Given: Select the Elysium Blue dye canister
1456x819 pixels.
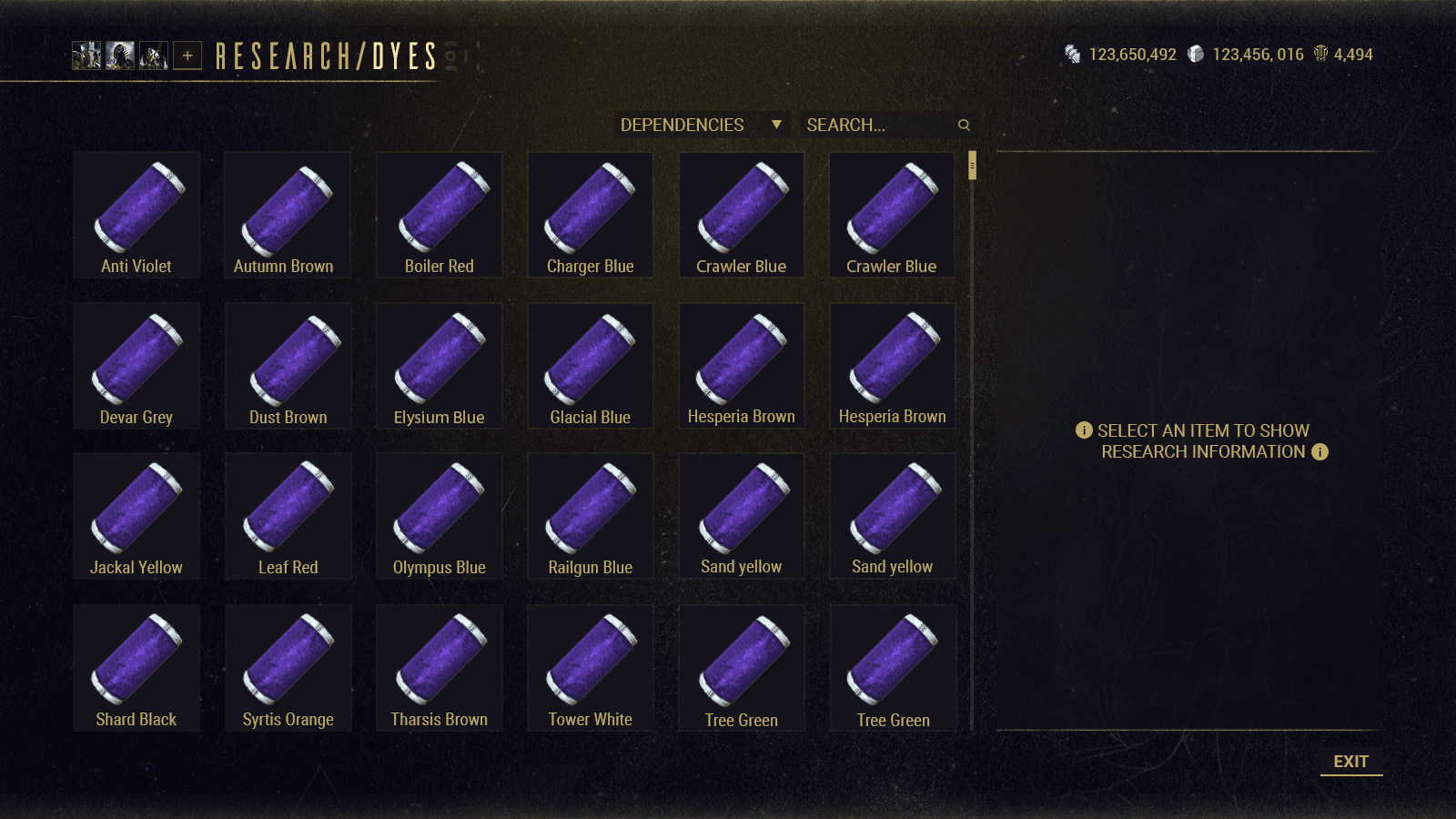Looking at the screenshot, I should click(439, 366).
